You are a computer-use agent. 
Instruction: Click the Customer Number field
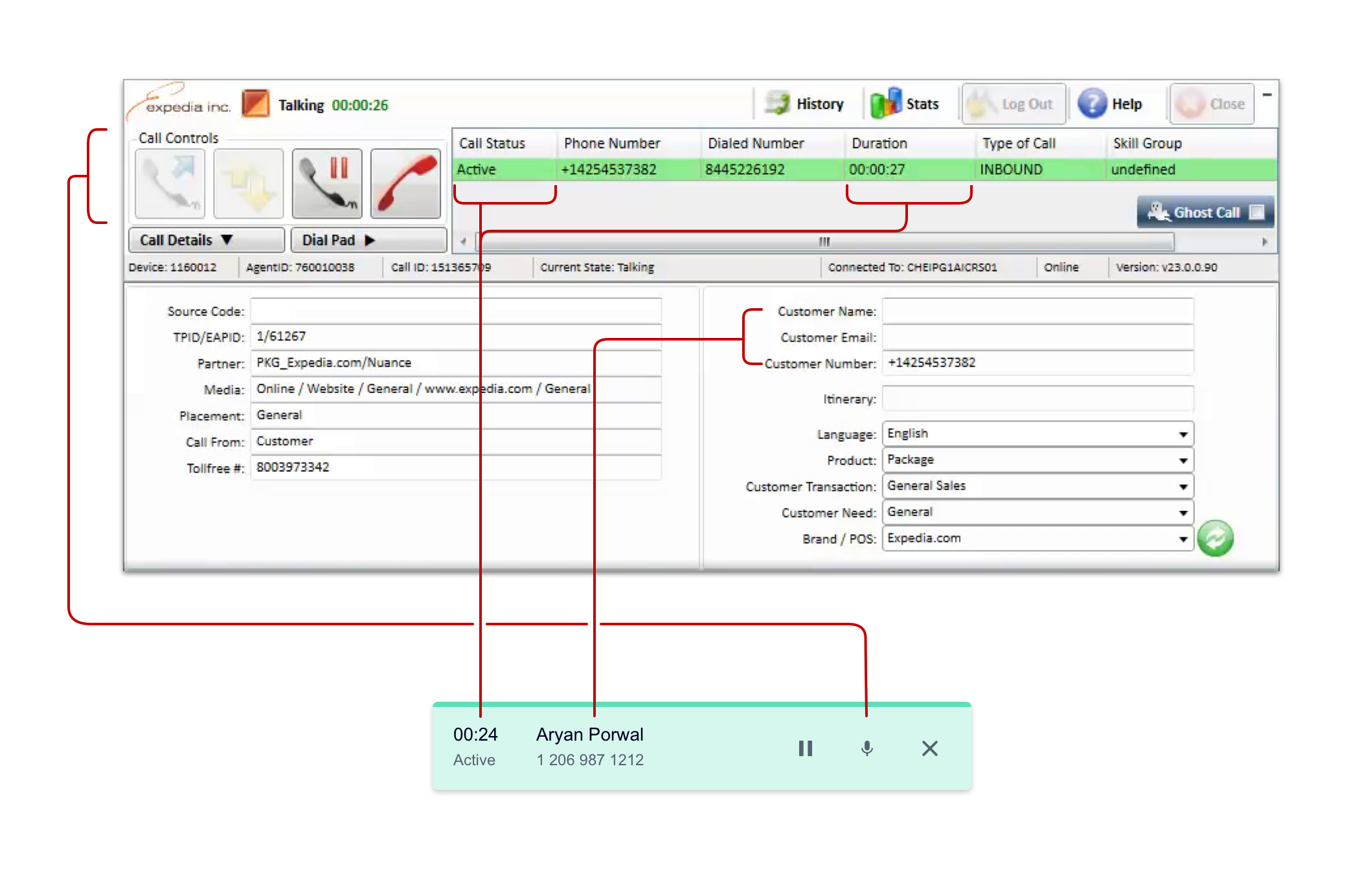tap(1037, 363)
